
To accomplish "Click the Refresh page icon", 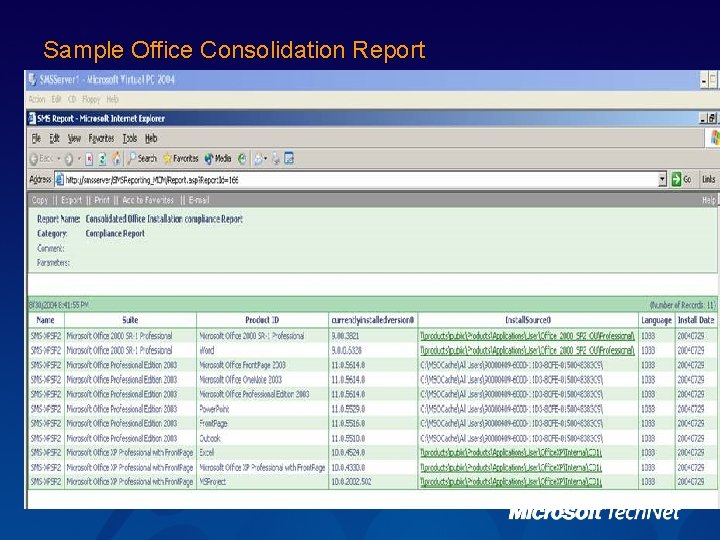I will point(102,159).
